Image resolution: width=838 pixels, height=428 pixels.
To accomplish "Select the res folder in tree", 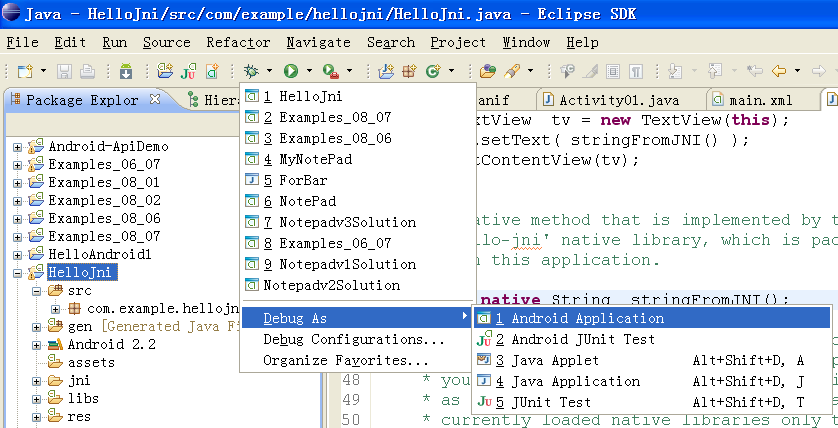I will (79, 417).
